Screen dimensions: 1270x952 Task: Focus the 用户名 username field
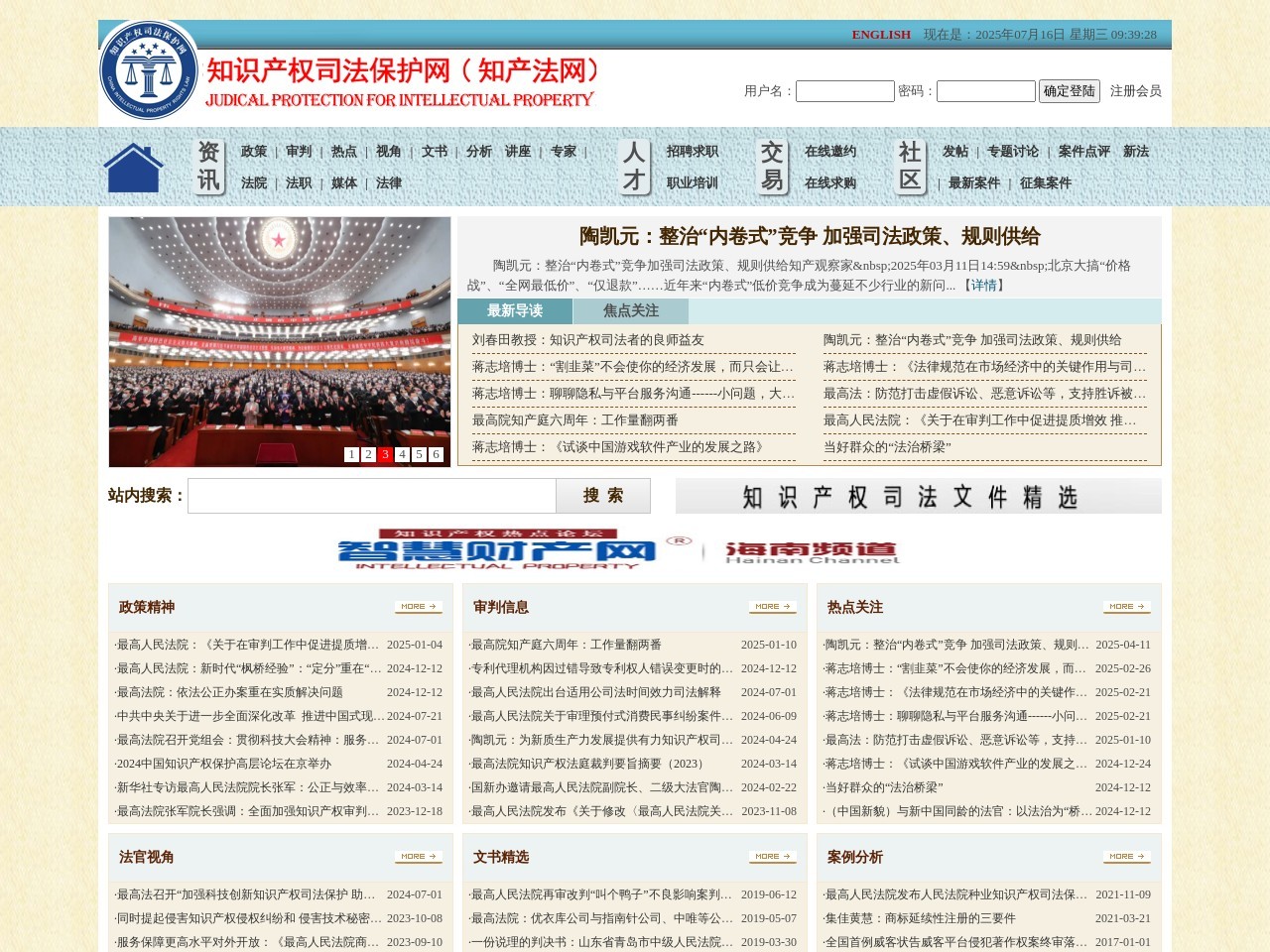pos(845,91)
